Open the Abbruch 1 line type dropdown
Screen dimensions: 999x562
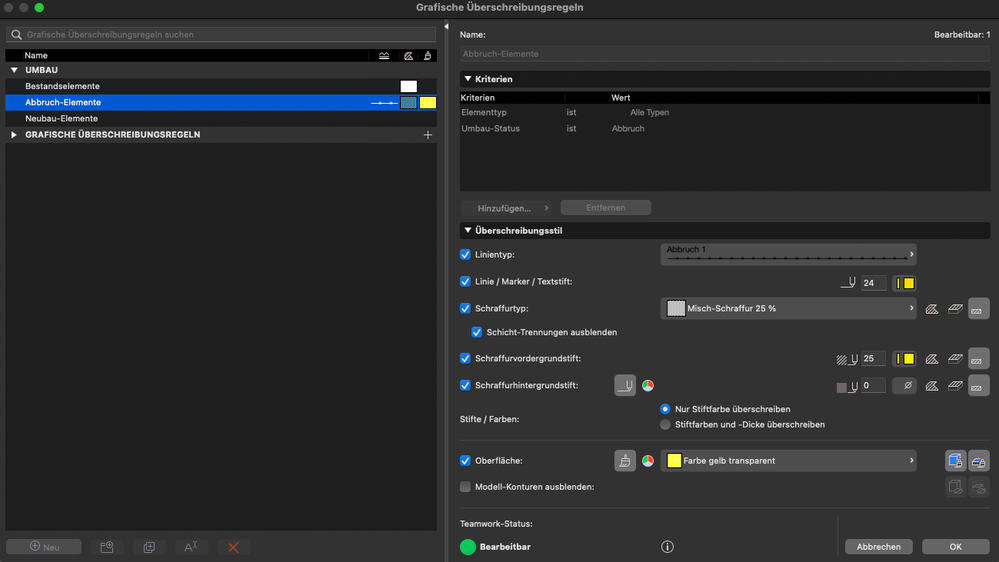[x=788, y=254]
